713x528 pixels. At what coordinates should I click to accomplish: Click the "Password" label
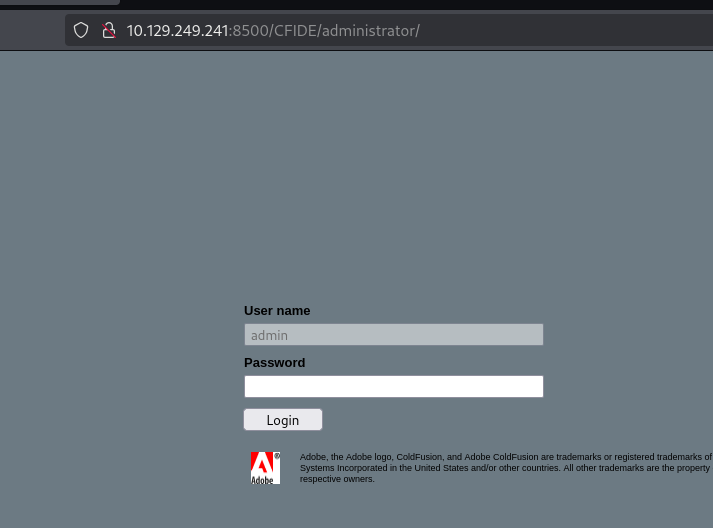click(x=275, y=362)
